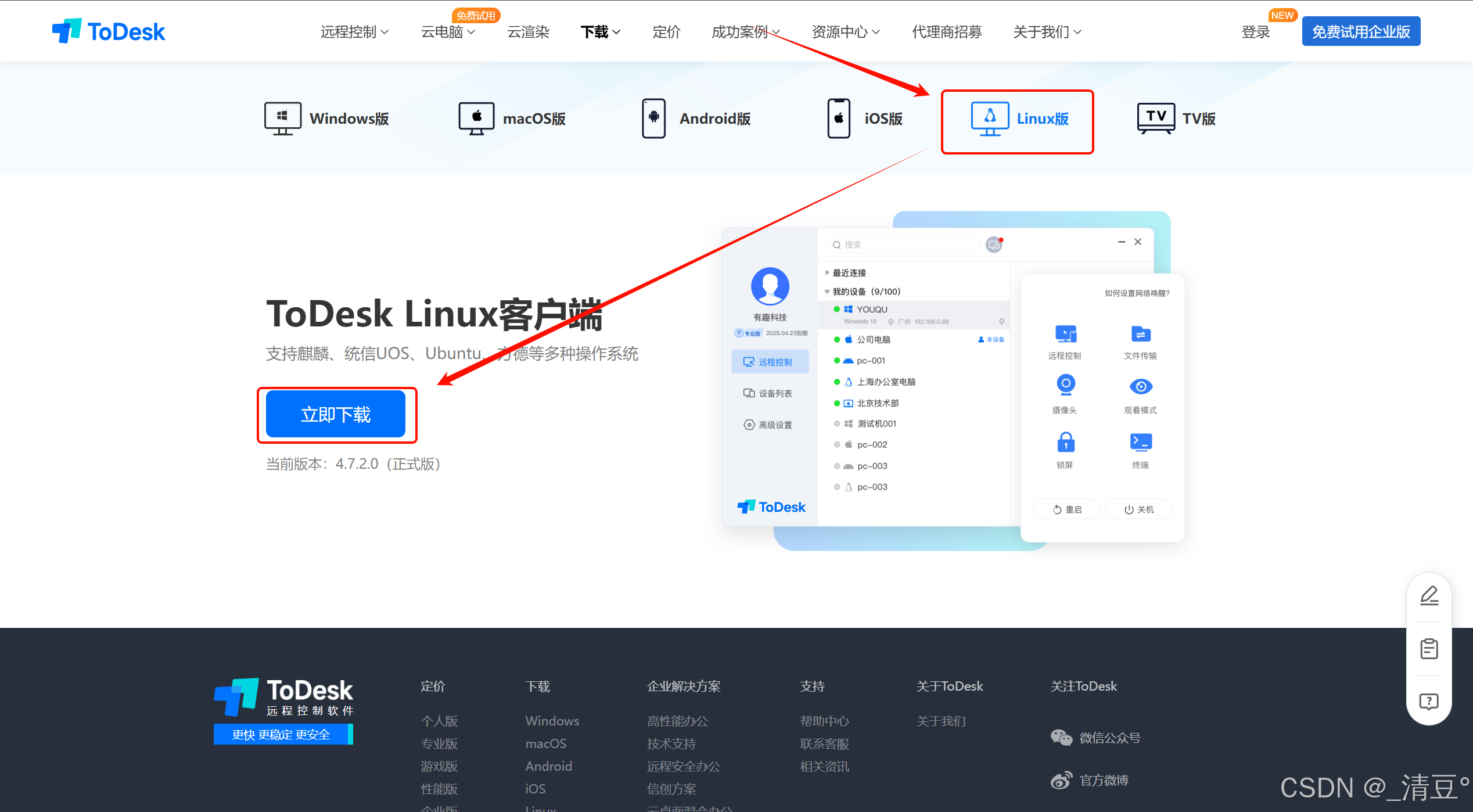Click the 帮助中心 footer link
Screen dimensions: 1473x812
pyautogui.click(x=824, y=721)
